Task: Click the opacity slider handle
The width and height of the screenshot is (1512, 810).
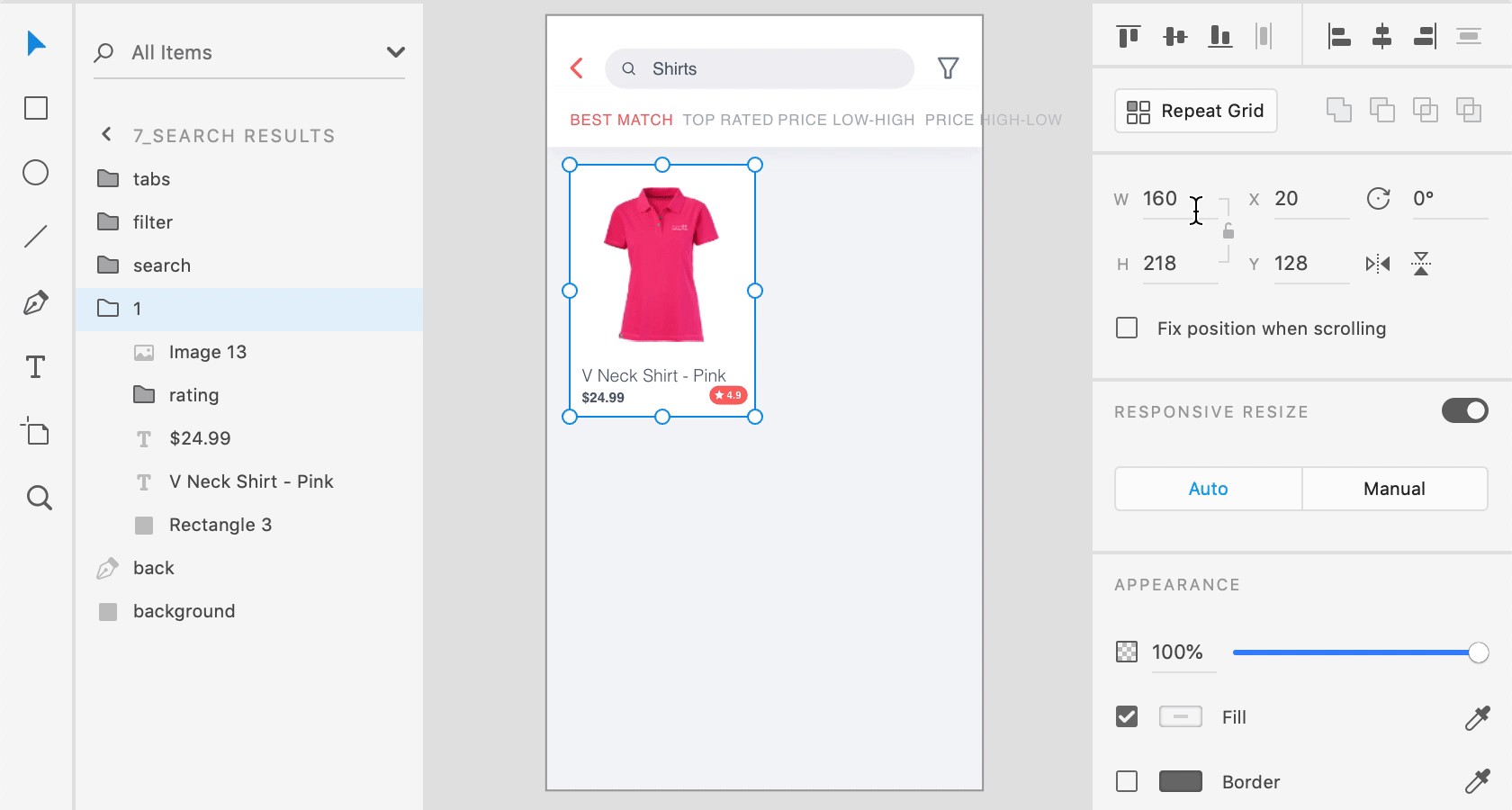Action: pyautogui.click(x=1478, y=652)
